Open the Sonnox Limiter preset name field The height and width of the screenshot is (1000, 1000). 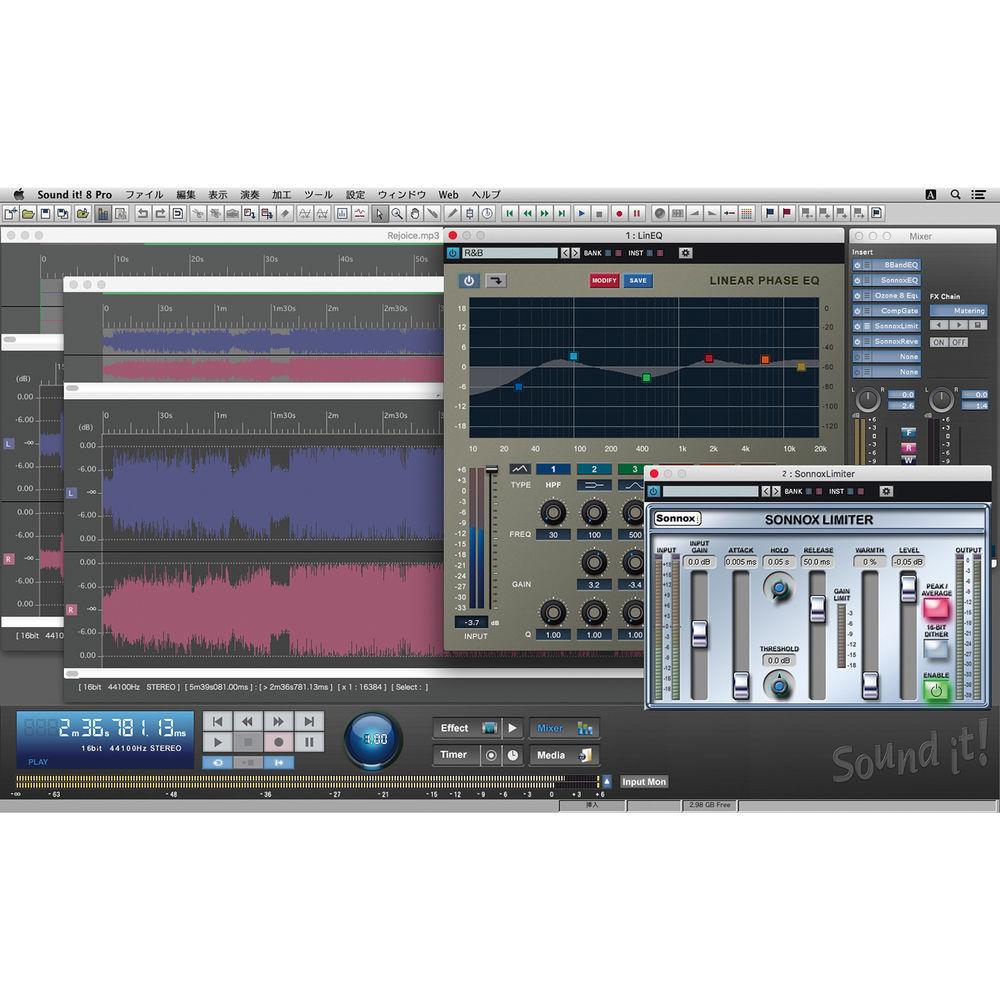[x=710, y=491]
